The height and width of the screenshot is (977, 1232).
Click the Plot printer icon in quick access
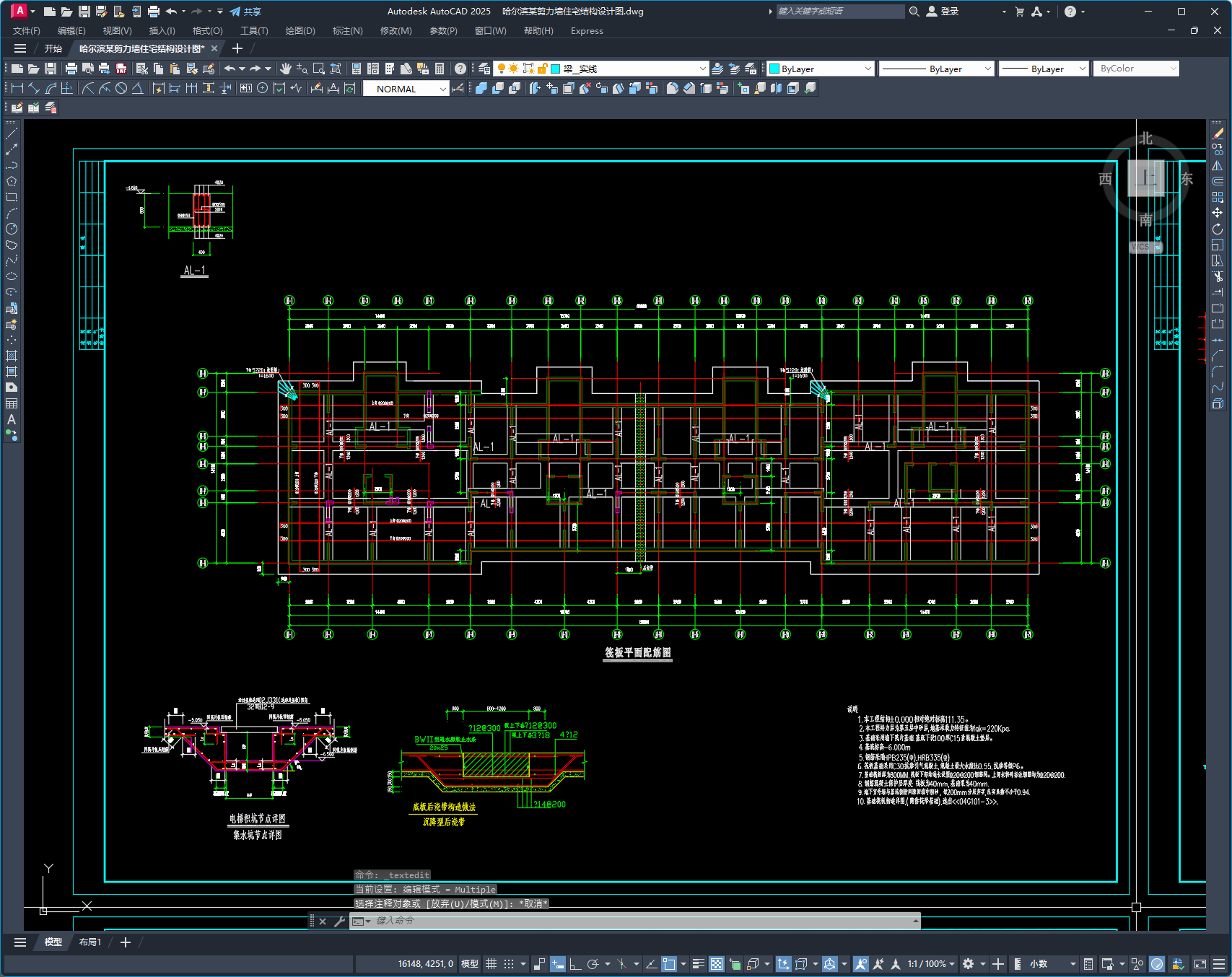click(x=154, y=12)
